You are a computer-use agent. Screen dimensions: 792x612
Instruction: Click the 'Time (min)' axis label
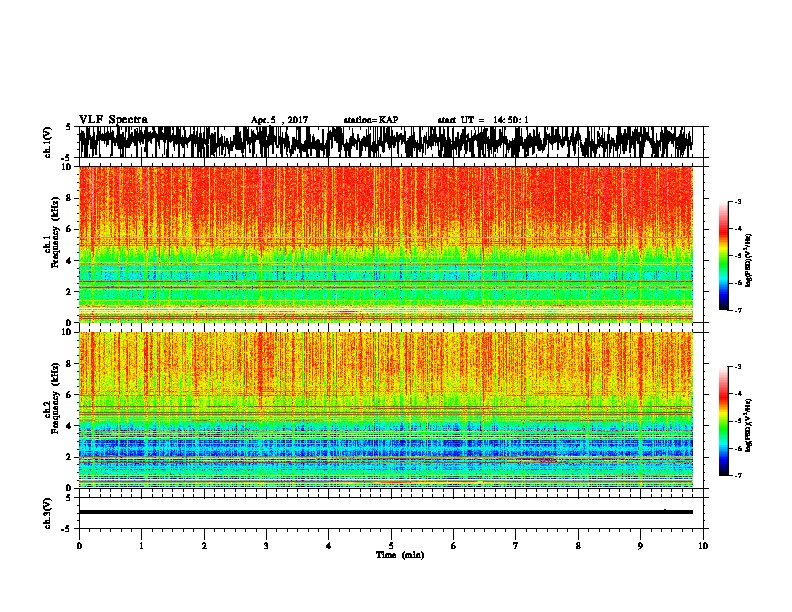400,555
